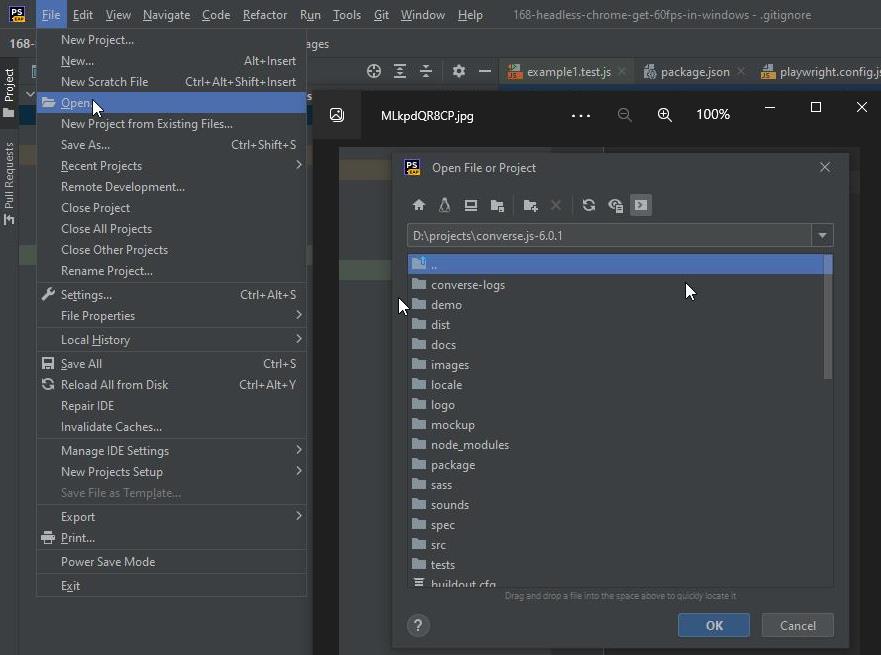Screen dimensions: 881x655
Task: Click the project directory icon
Action: point(497,205)
